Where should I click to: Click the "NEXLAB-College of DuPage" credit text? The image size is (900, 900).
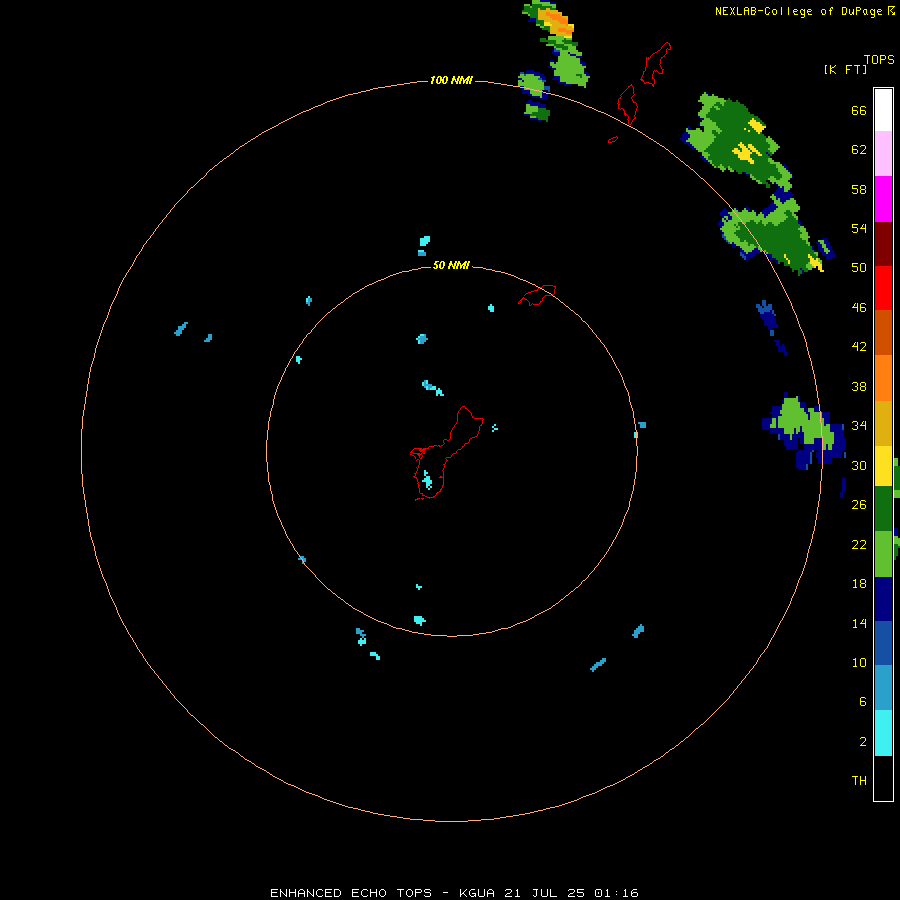pos(798,11)
